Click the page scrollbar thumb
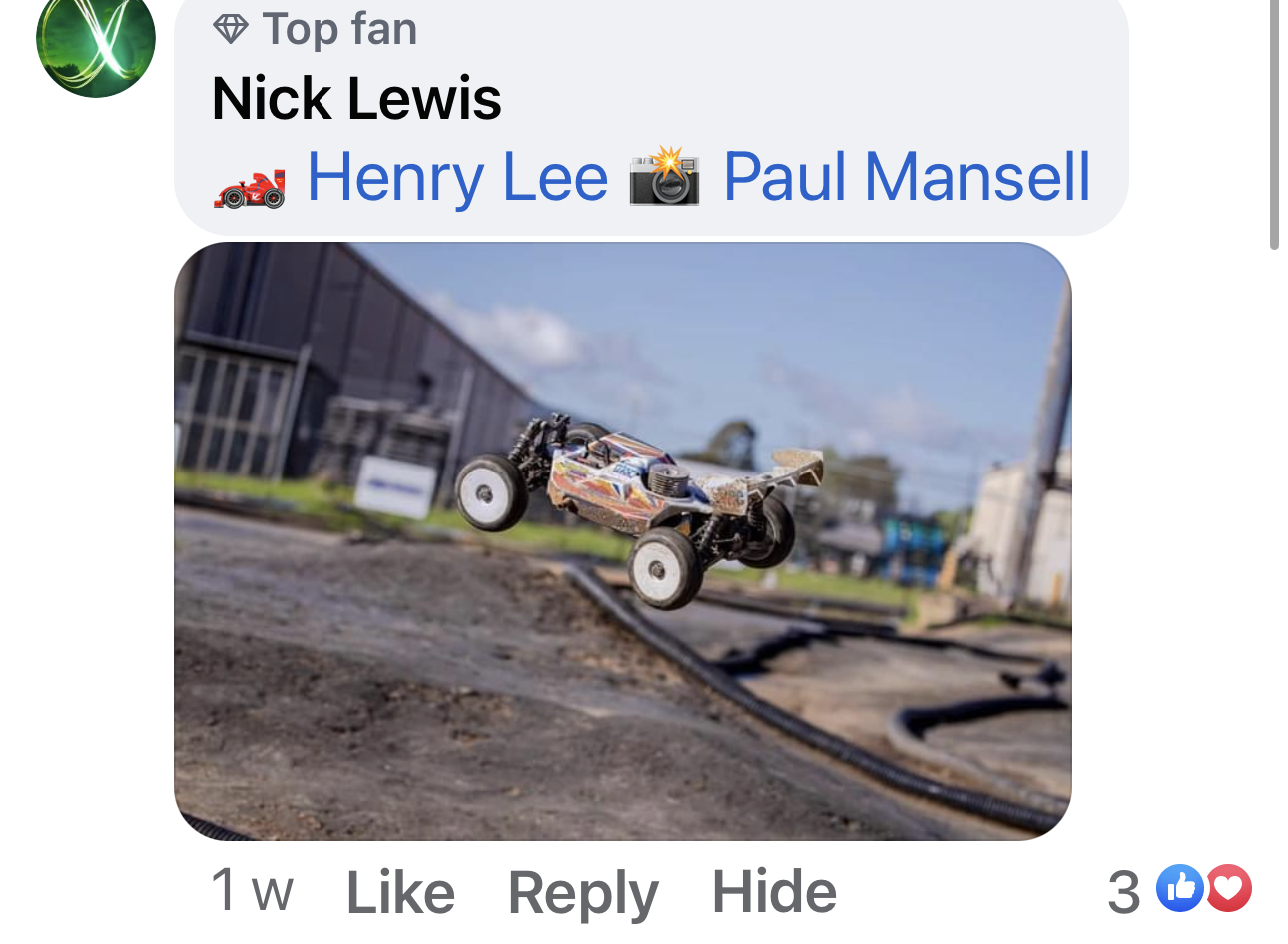Screen dimensions: 1288x944 tap(1274, 124)
